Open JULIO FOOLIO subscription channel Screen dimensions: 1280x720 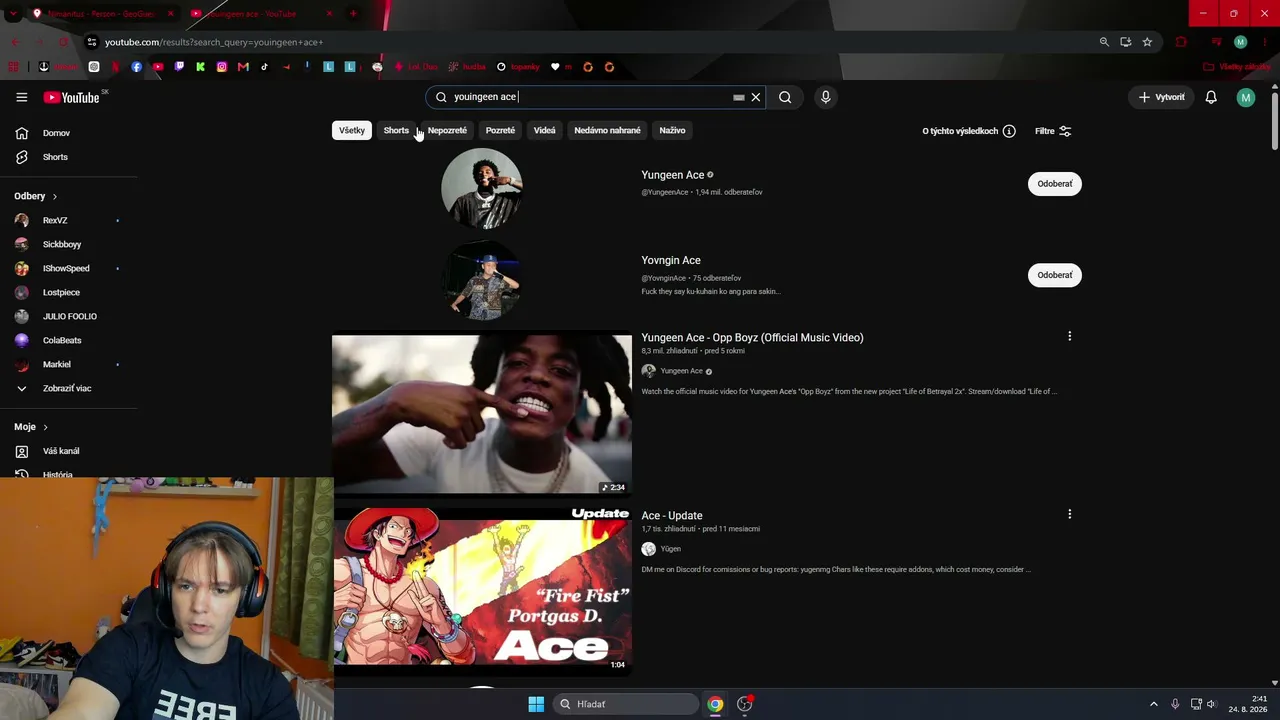(70, 316)
